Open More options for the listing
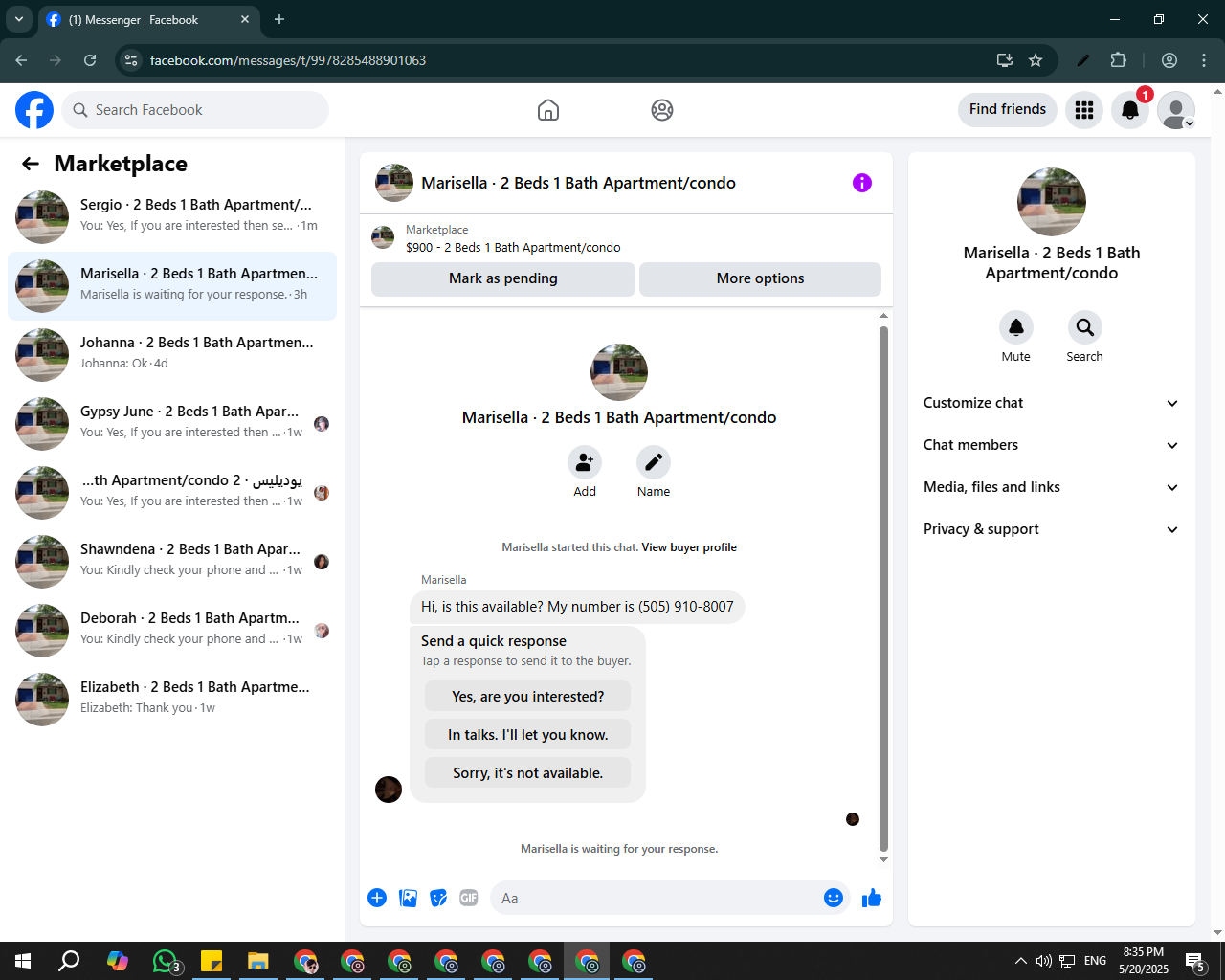Viewport: 1225px width, 980px height. click(760, 278)
